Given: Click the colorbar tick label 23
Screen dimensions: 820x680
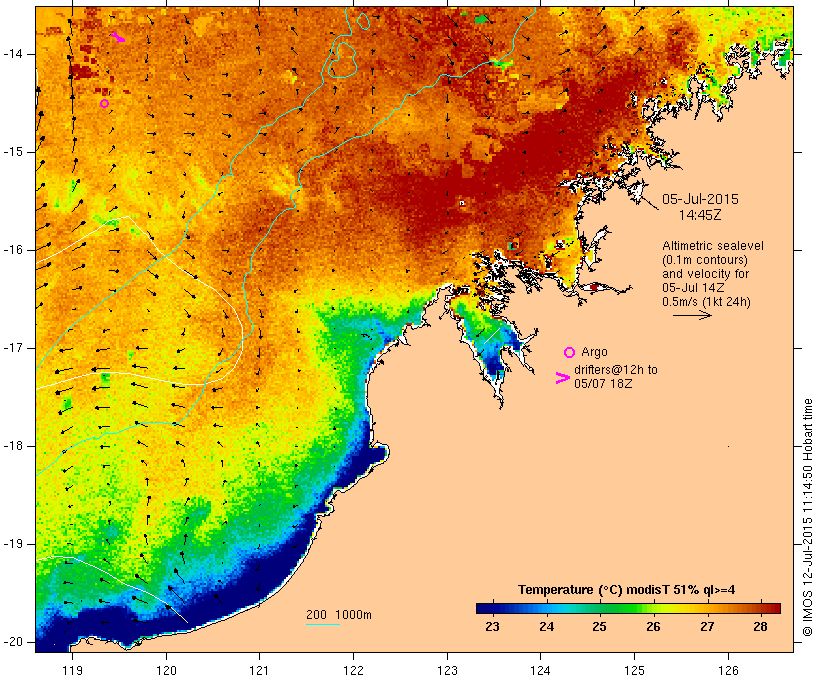Looking at the screenshot, I should coord(493,627).
